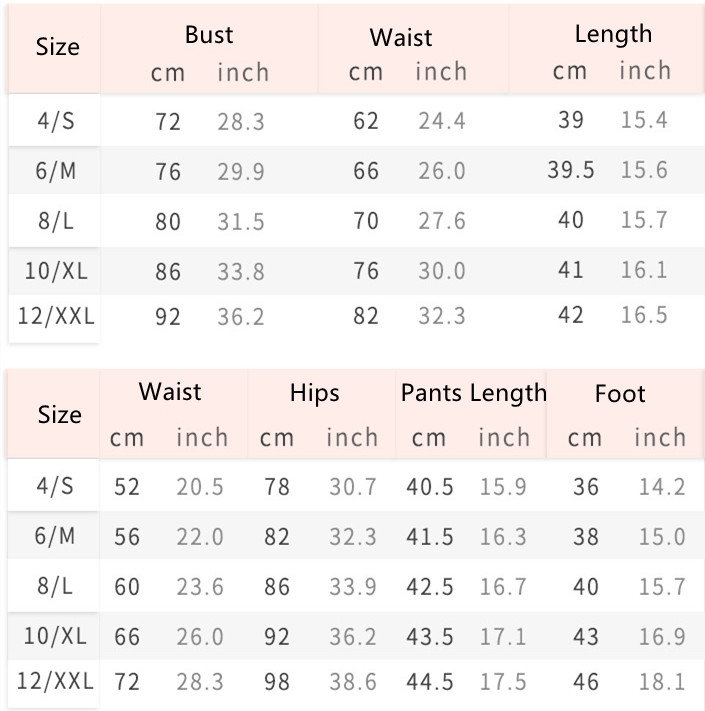Click the Size header of bottom table
This screenshot has height=711, width=705.
pos(59,414)
